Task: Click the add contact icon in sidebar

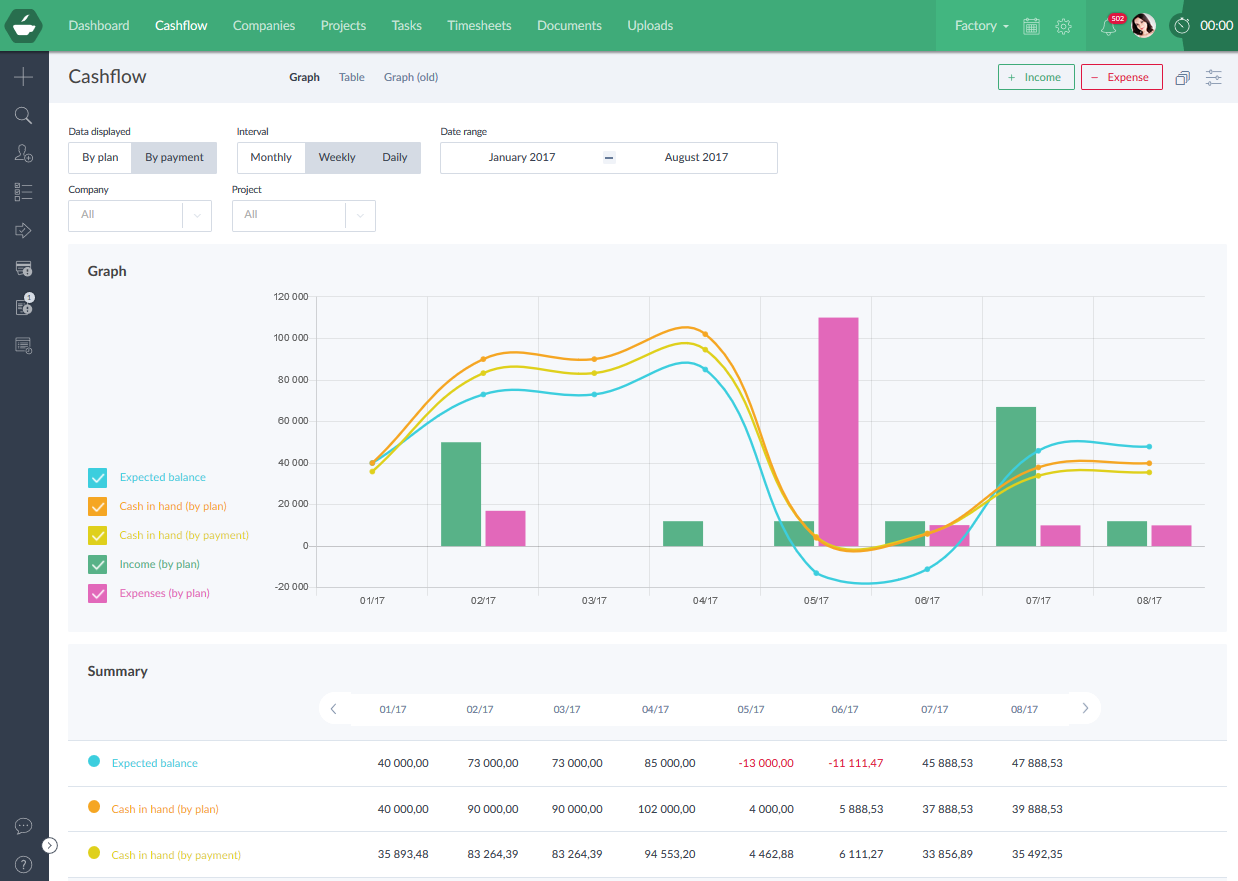Action: 23,153
